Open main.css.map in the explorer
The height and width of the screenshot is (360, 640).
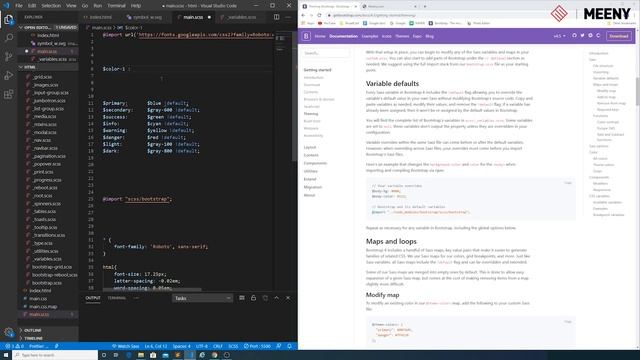click(x=43, y=307)
